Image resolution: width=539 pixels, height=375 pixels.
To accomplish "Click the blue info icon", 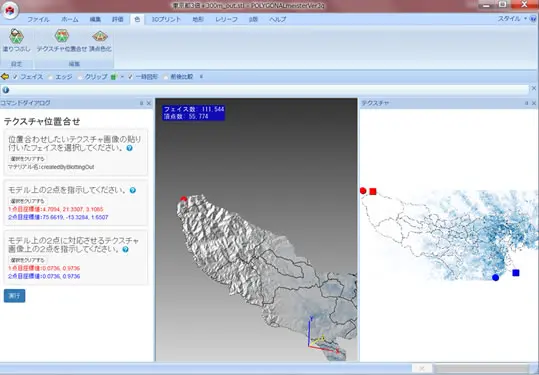I will pos(6,90).
